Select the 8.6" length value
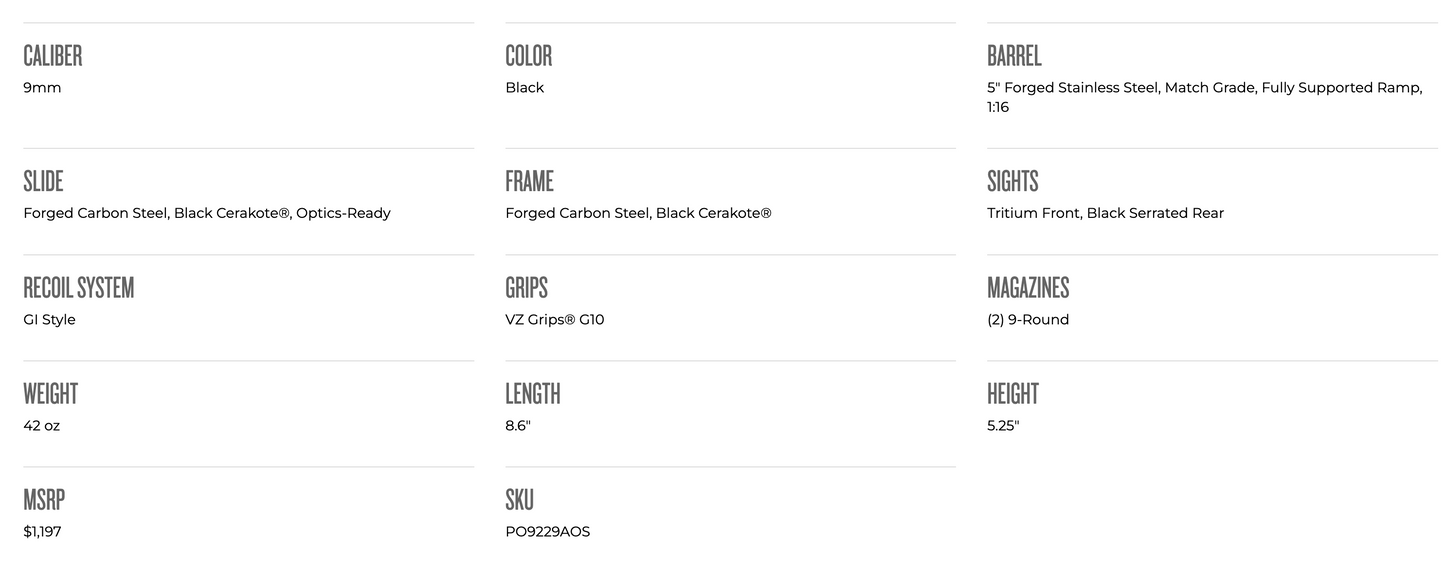The width and height of the screenshot is (1445, 571). pos(518,426)
